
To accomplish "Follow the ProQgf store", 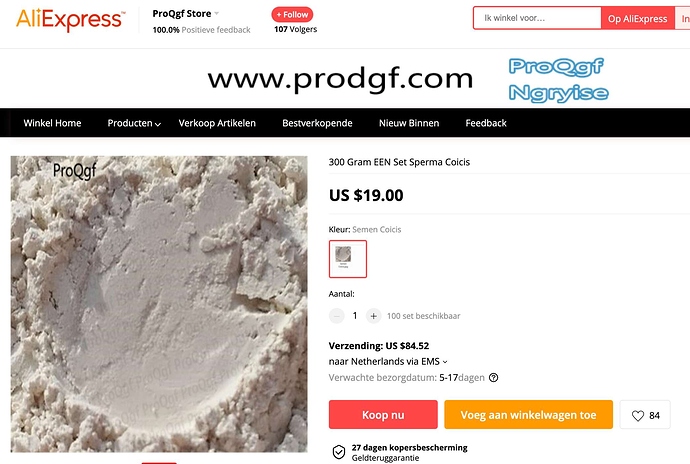I will pyautogui.click(x=292, y=15).
